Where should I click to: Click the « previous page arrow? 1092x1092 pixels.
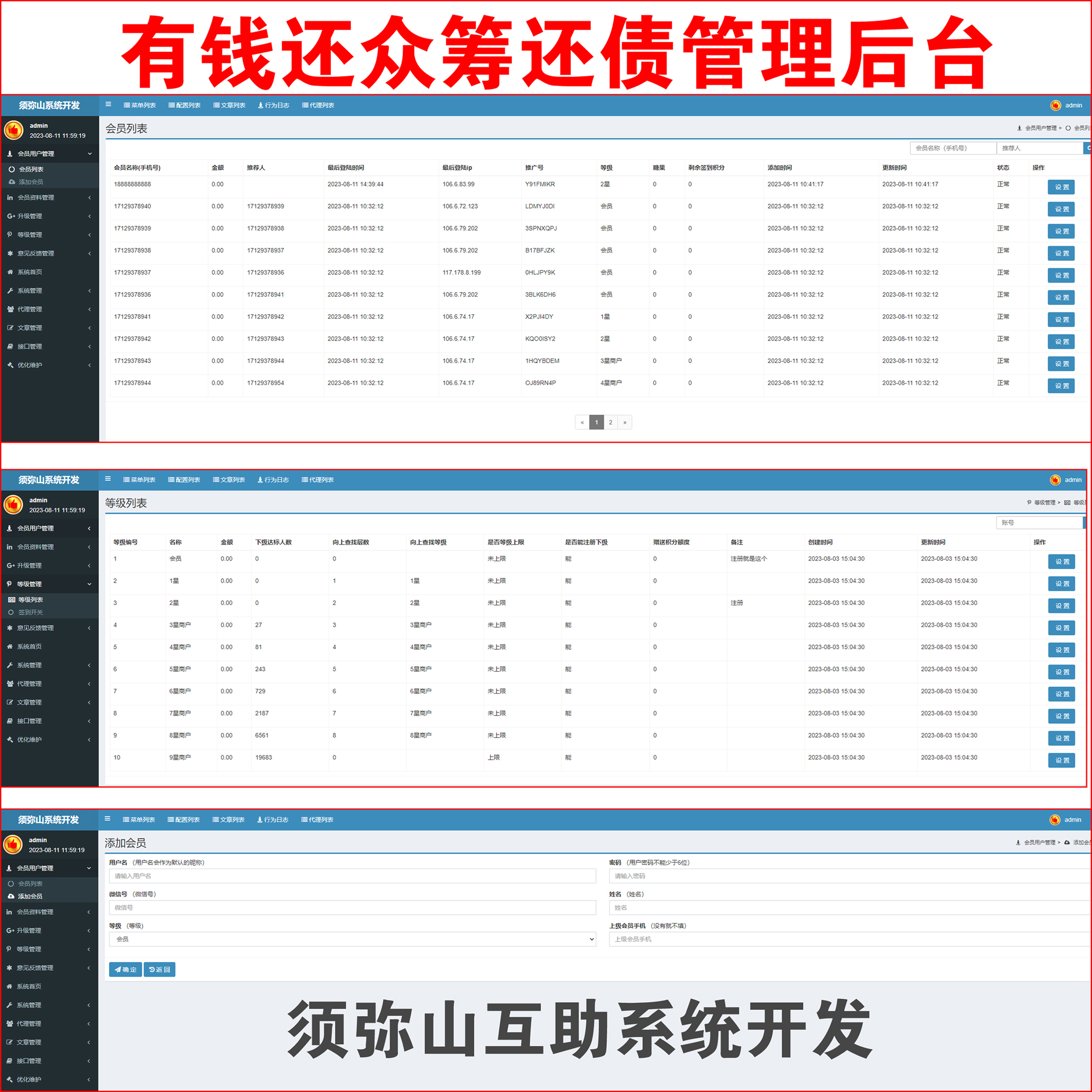(x=582, y=422)
